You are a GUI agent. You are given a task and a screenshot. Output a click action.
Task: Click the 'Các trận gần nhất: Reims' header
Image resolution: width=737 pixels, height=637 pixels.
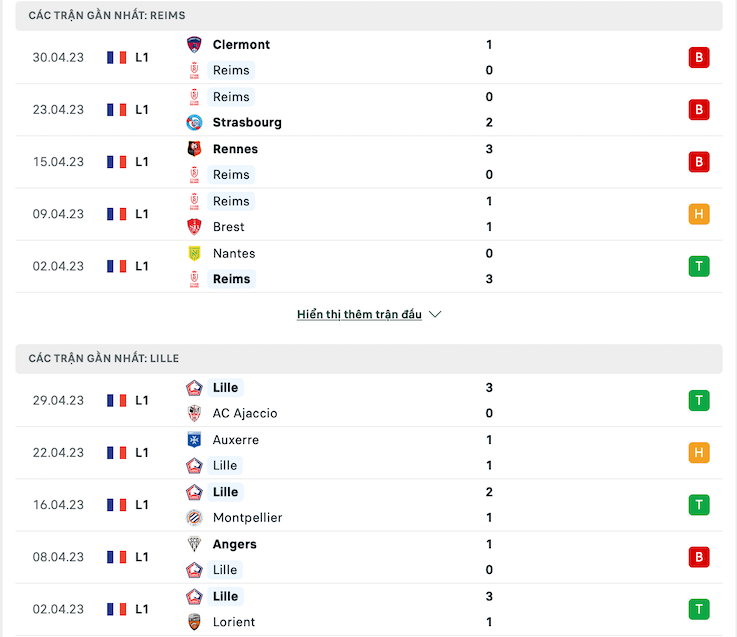pyautogui.click(x=369, y=15)
